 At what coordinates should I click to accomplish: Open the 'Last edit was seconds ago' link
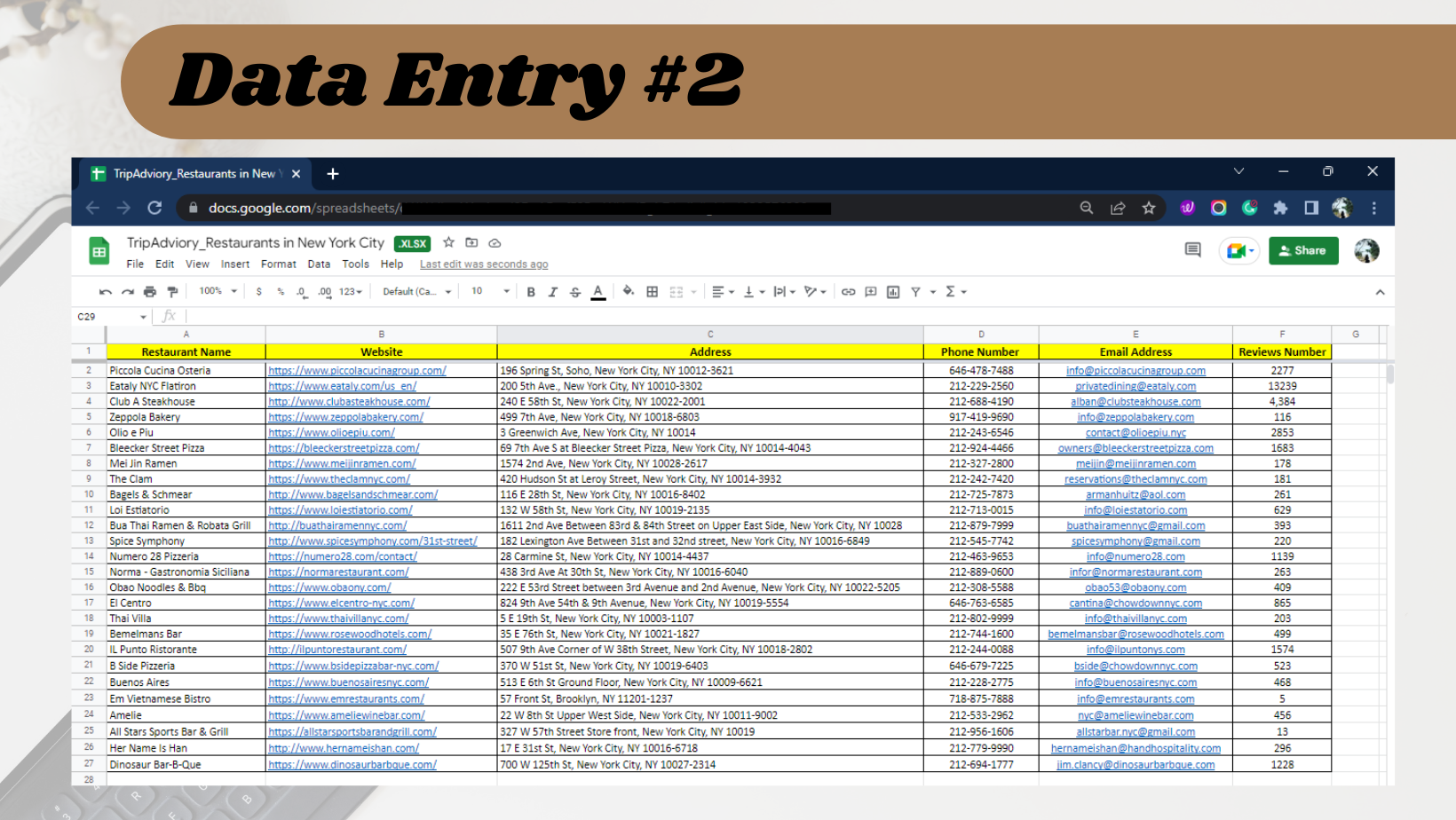(x=484, y=264)
